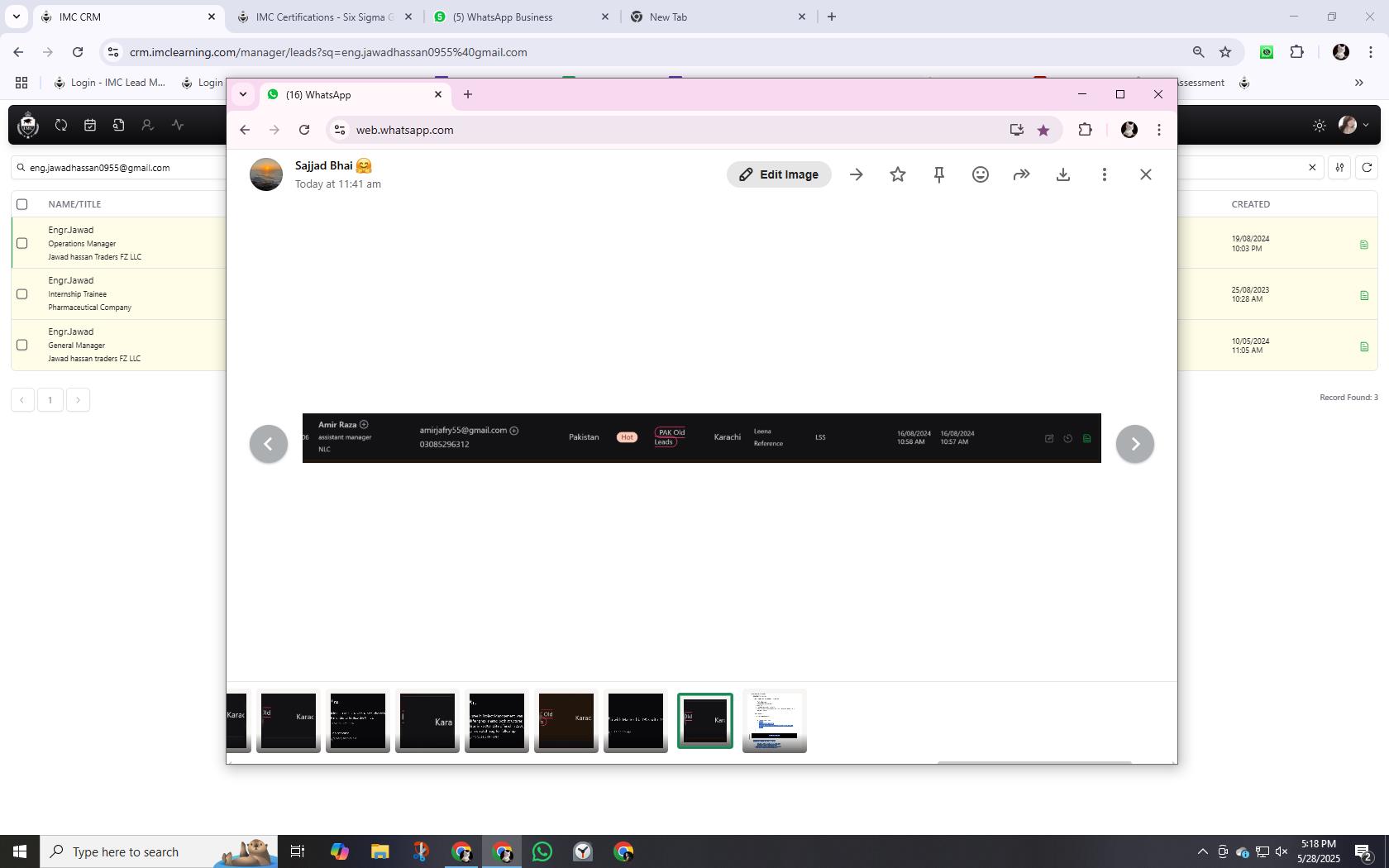Open CRM filter settings icon
The image size is (1389, 868).
pos(1339,168)
